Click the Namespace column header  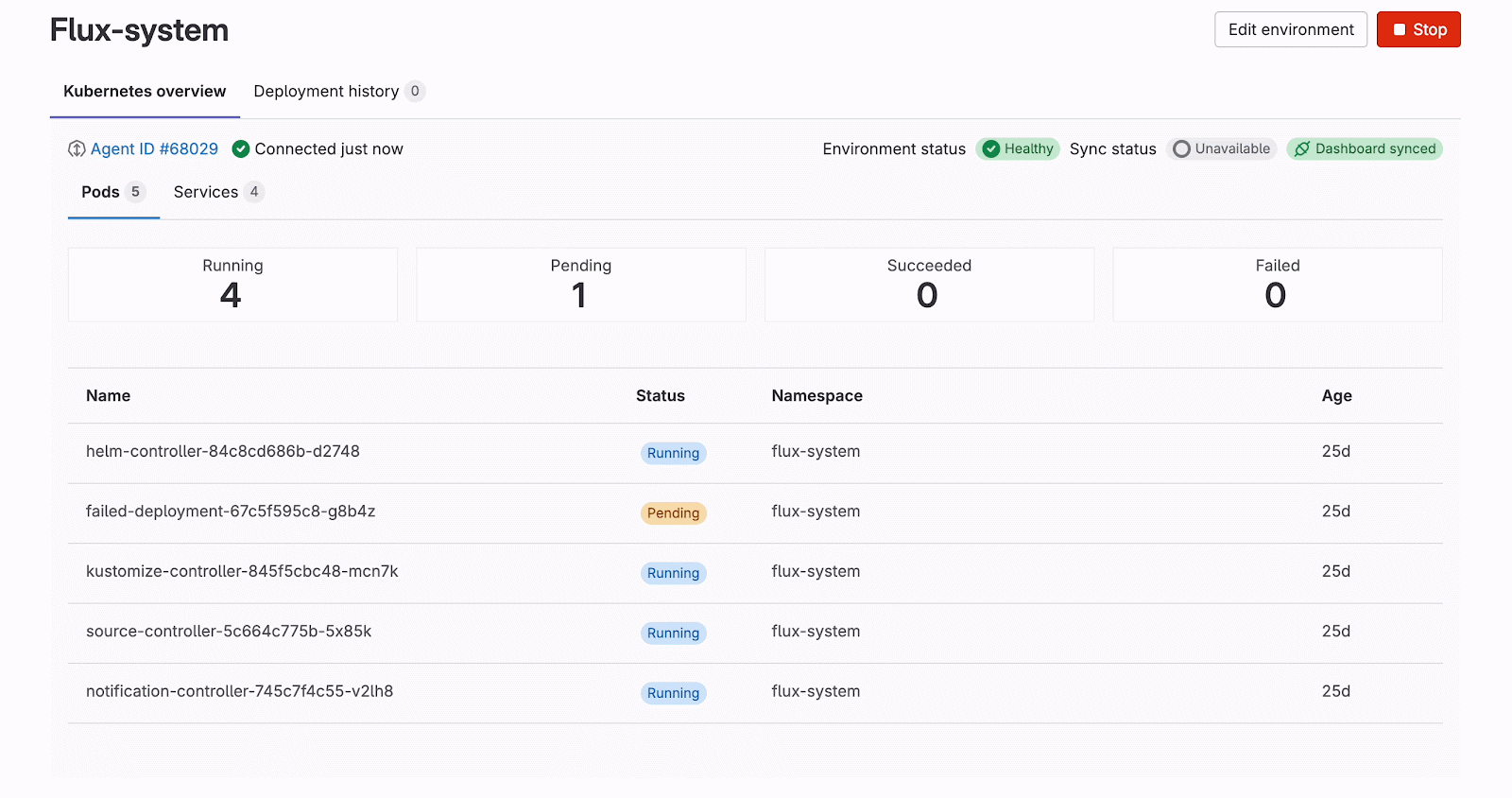tap(817, 396)
